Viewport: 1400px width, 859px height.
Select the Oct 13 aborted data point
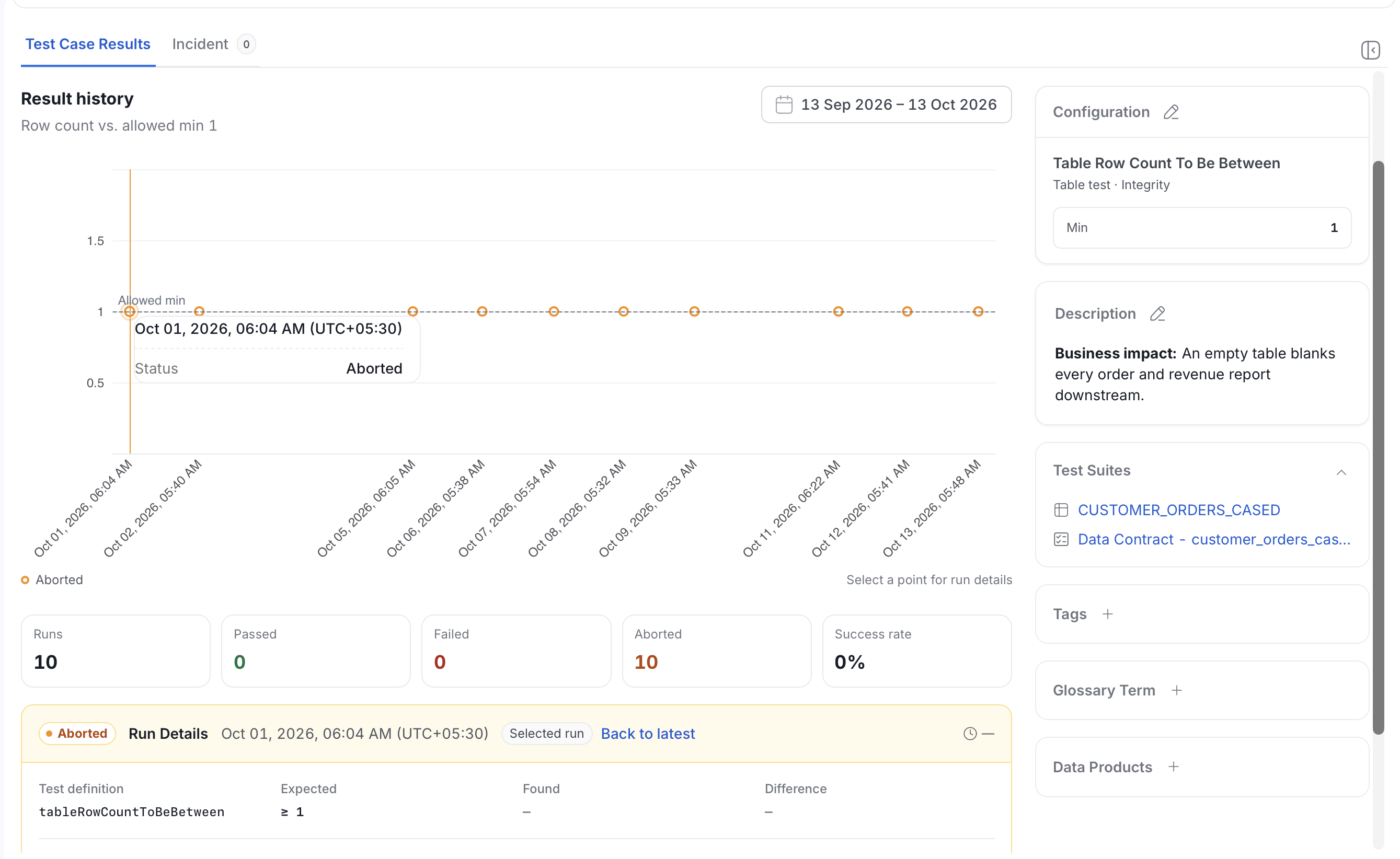coord(977,311)
